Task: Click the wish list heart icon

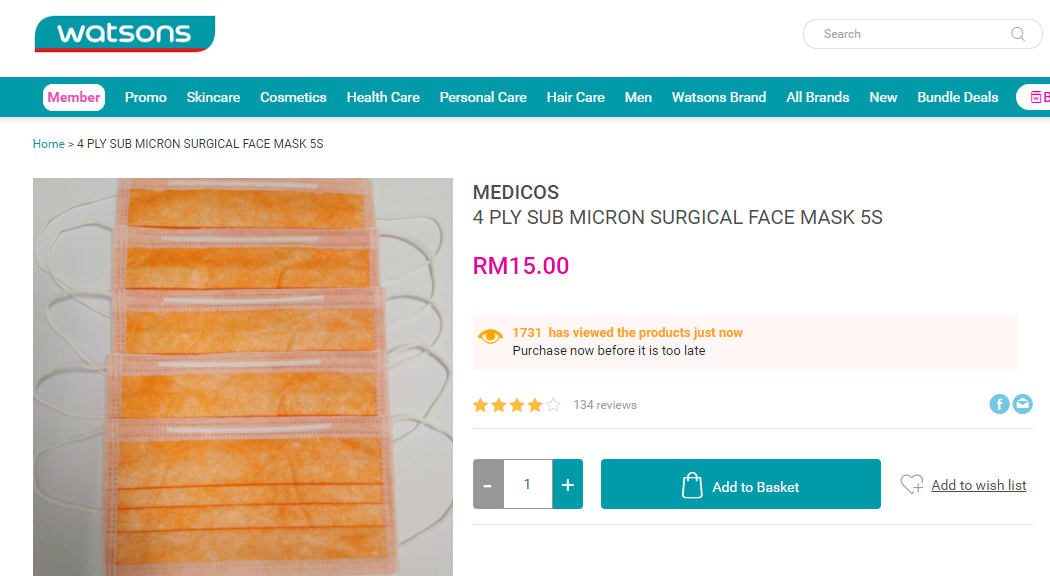Action: click(x=911, y=485)
